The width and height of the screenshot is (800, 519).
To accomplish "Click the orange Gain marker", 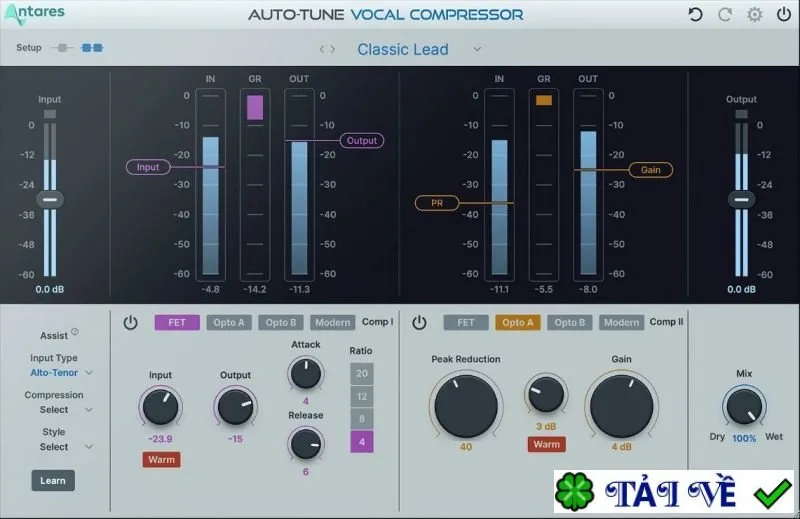I will click(x=651, y=170).
